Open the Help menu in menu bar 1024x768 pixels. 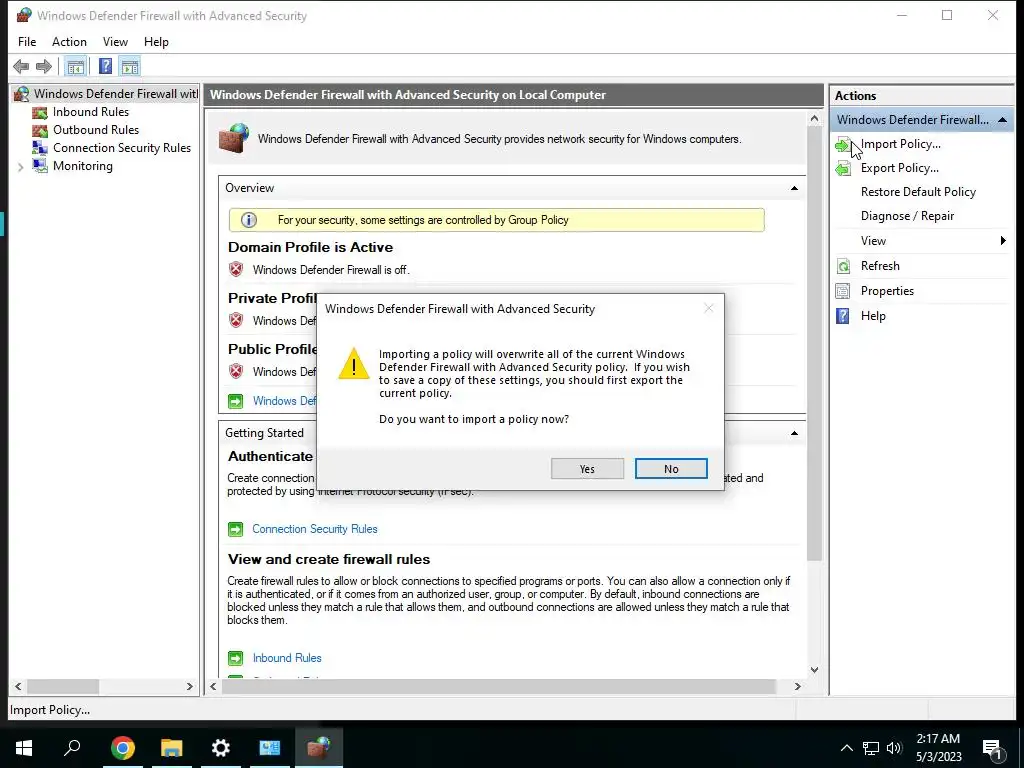156,42
